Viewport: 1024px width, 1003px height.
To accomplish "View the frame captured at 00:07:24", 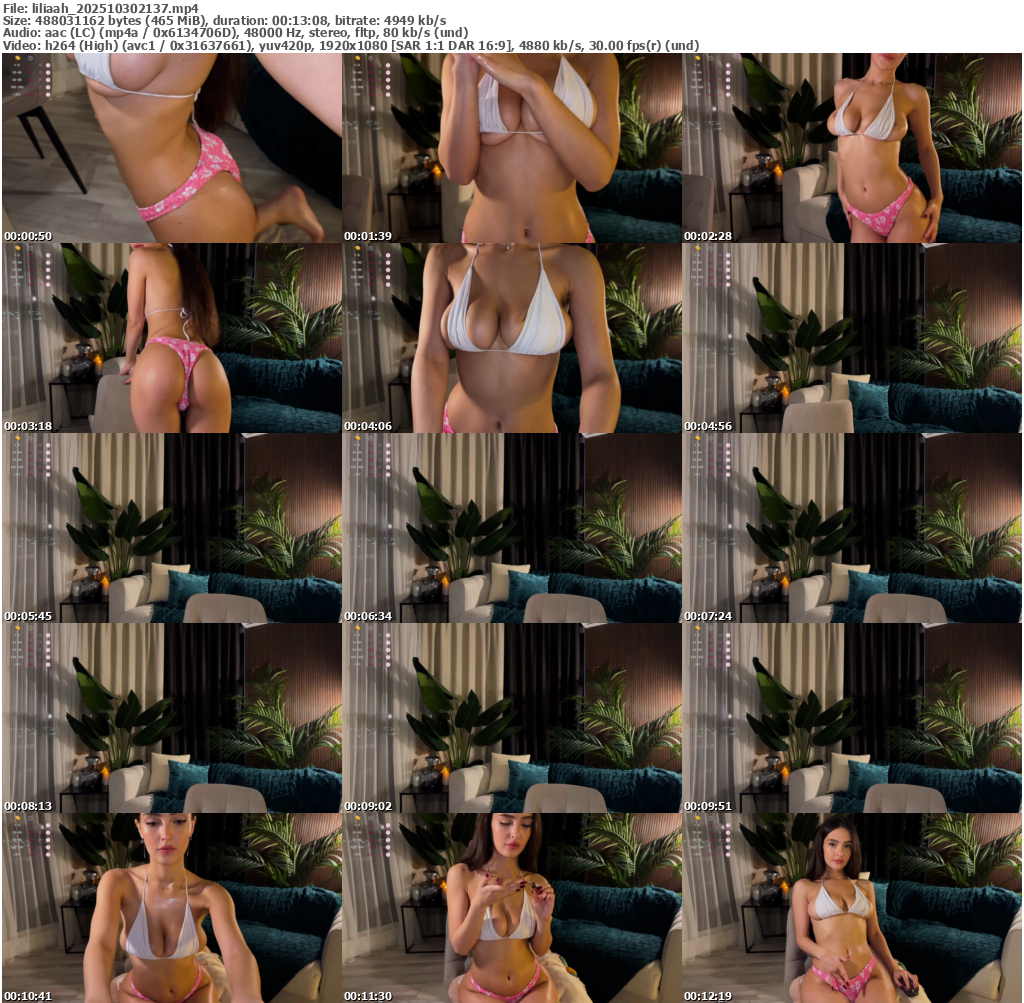I will tap(852, 528).
